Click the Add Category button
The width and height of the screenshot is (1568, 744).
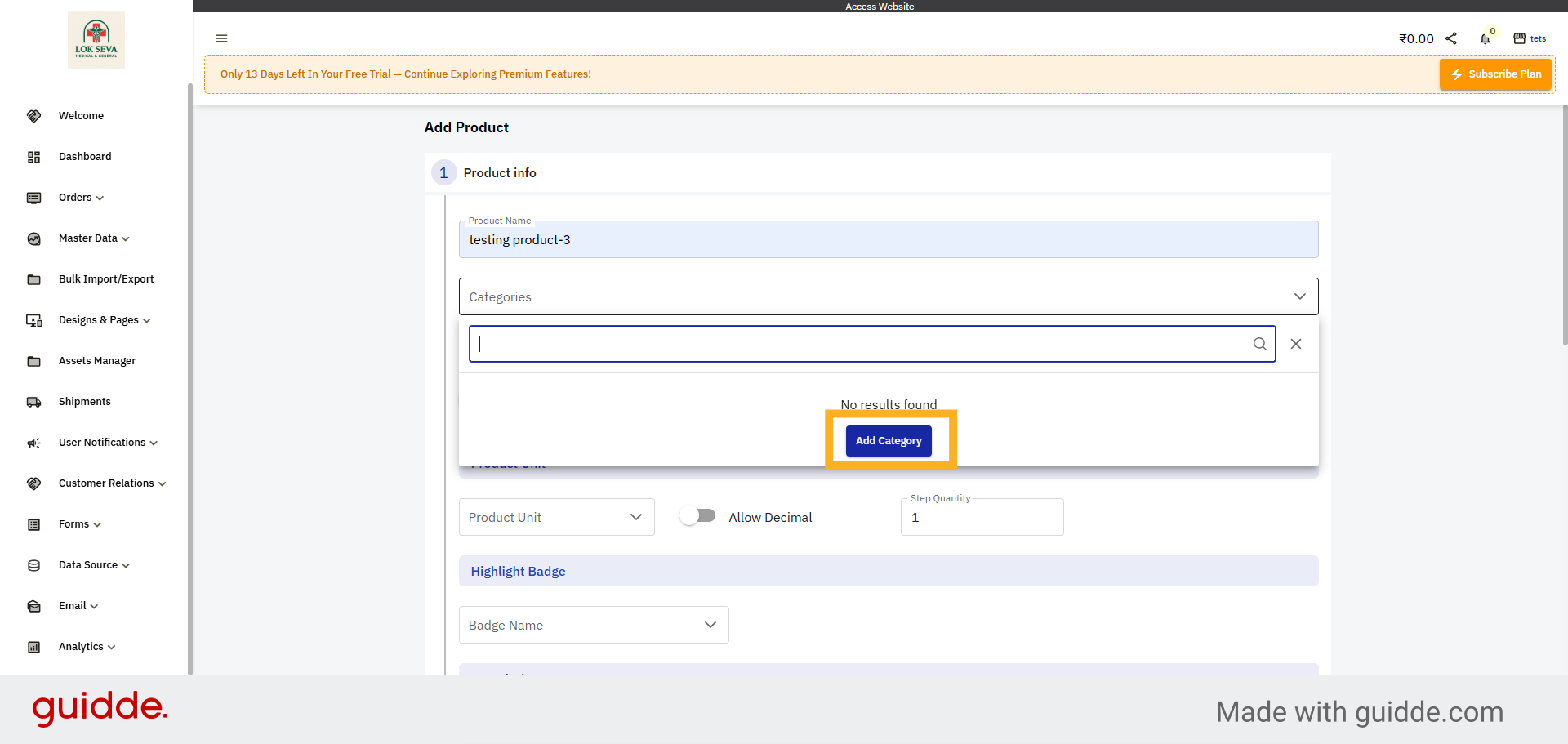coord(889,440)
